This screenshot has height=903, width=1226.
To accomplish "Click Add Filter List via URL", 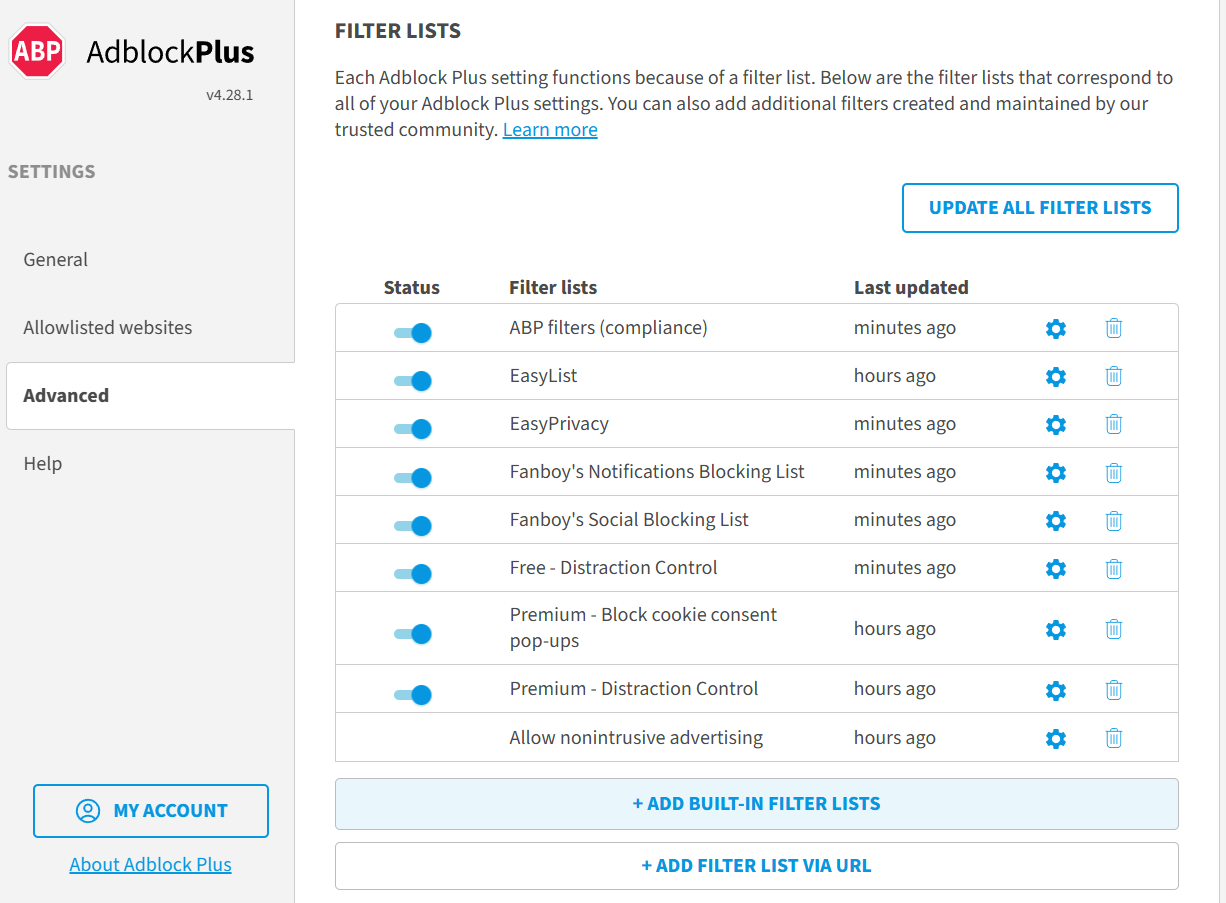I will pyautogui.click(x=756, y=866).
